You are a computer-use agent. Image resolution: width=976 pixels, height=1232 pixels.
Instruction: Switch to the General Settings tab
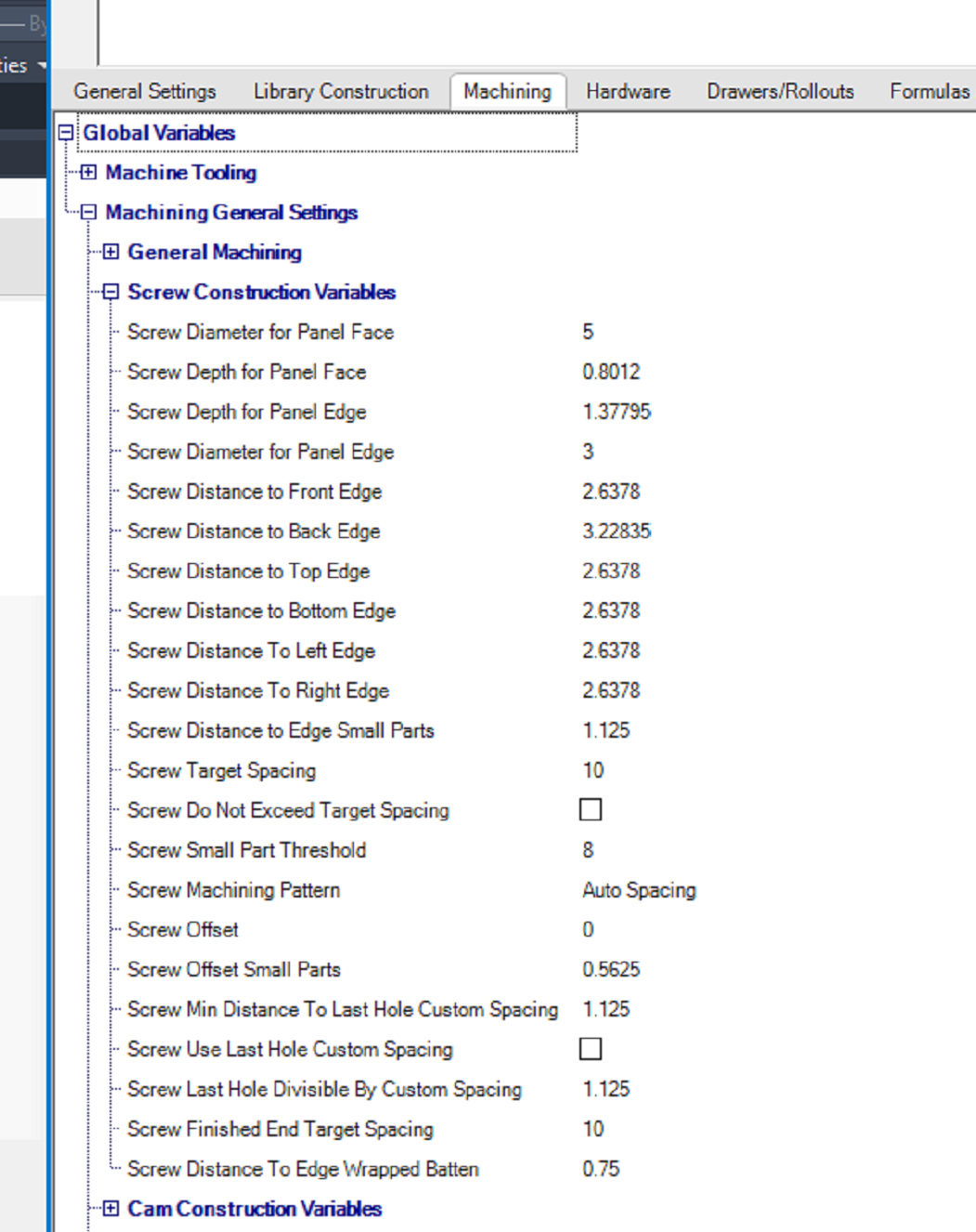[x=145, y=91]
